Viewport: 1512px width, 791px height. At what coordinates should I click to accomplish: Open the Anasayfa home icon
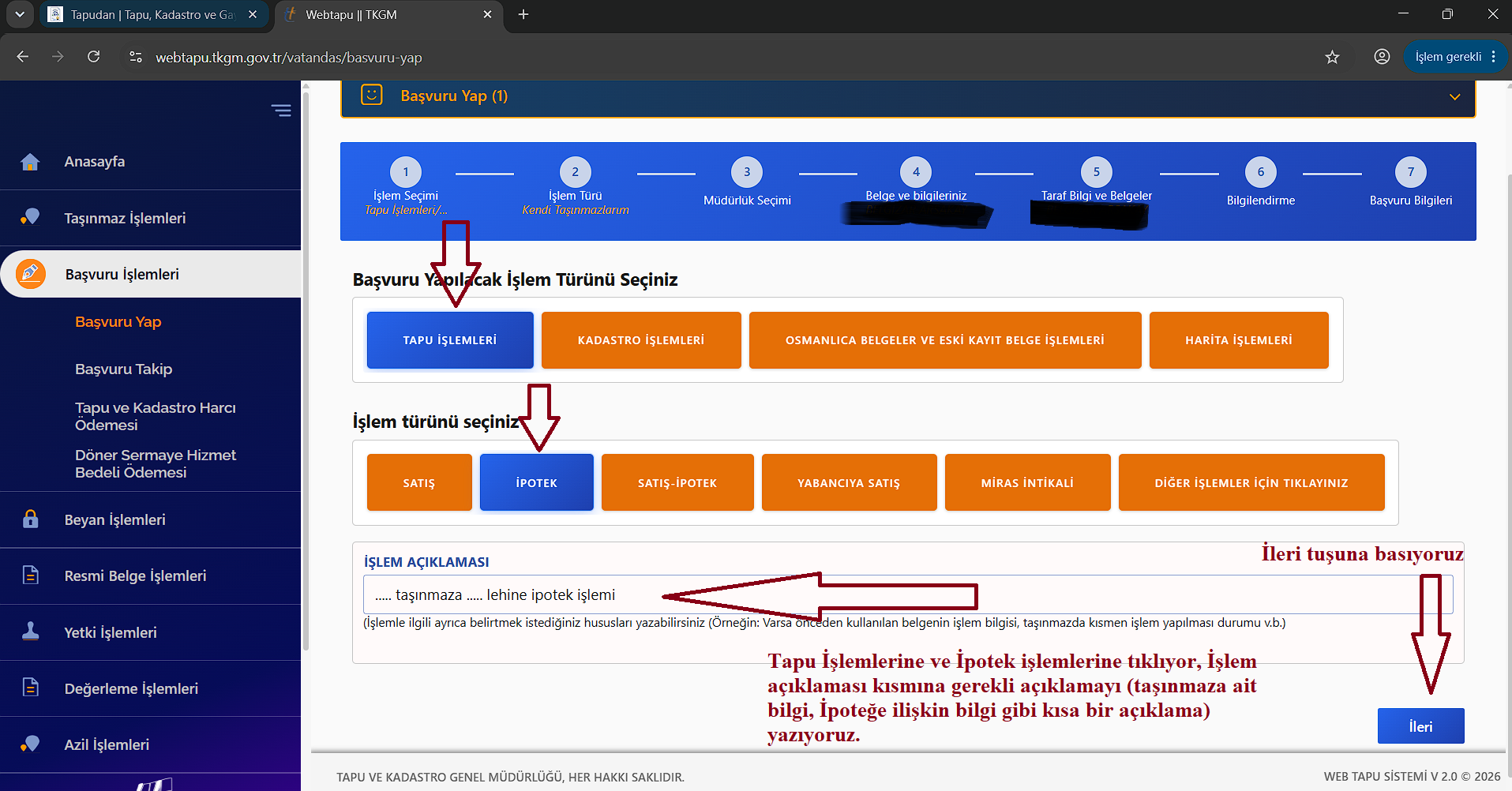coord(30,162)
